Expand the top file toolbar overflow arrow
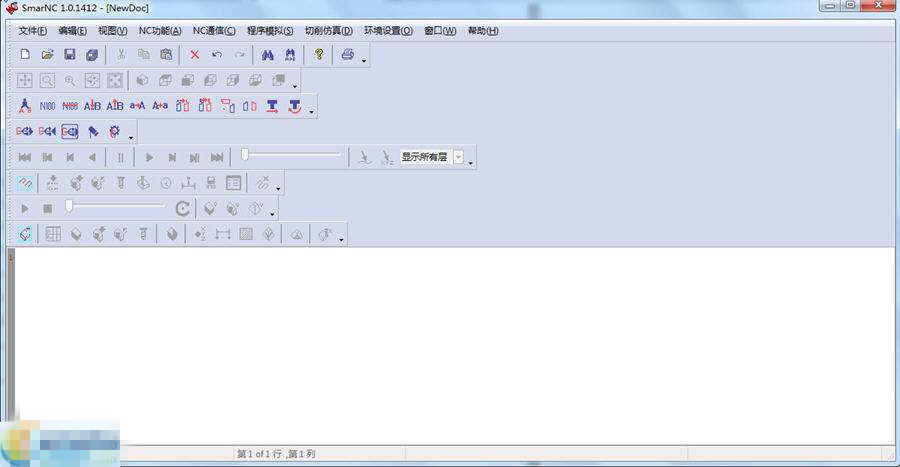Image resolution: width=900 pixels, height=467 pixels. 364,60
